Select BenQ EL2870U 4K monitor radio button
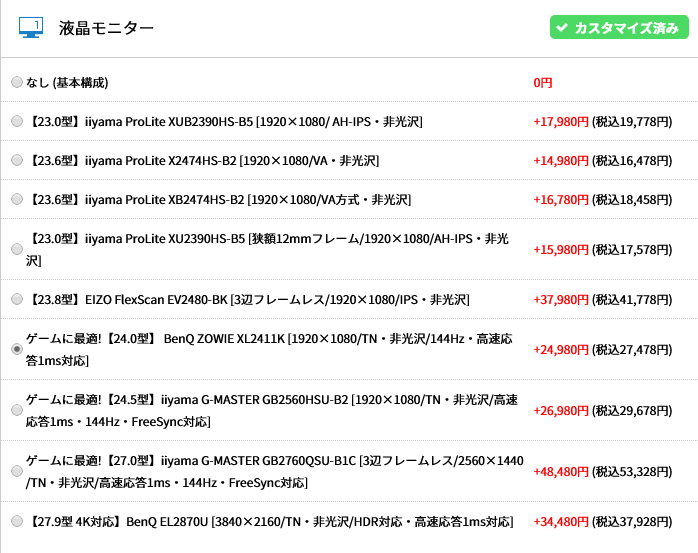The width and height of the screenshot is (698, 553). coord(16,521)
